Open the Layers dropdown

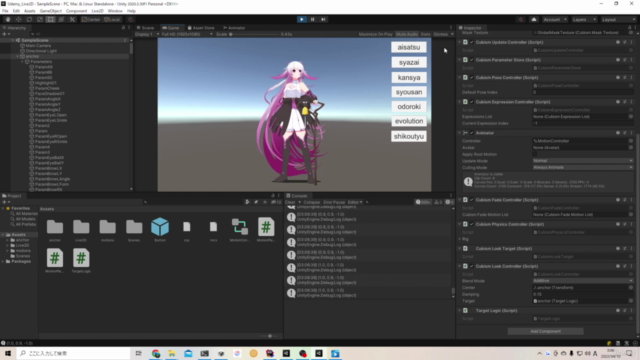tap(584, 19)
